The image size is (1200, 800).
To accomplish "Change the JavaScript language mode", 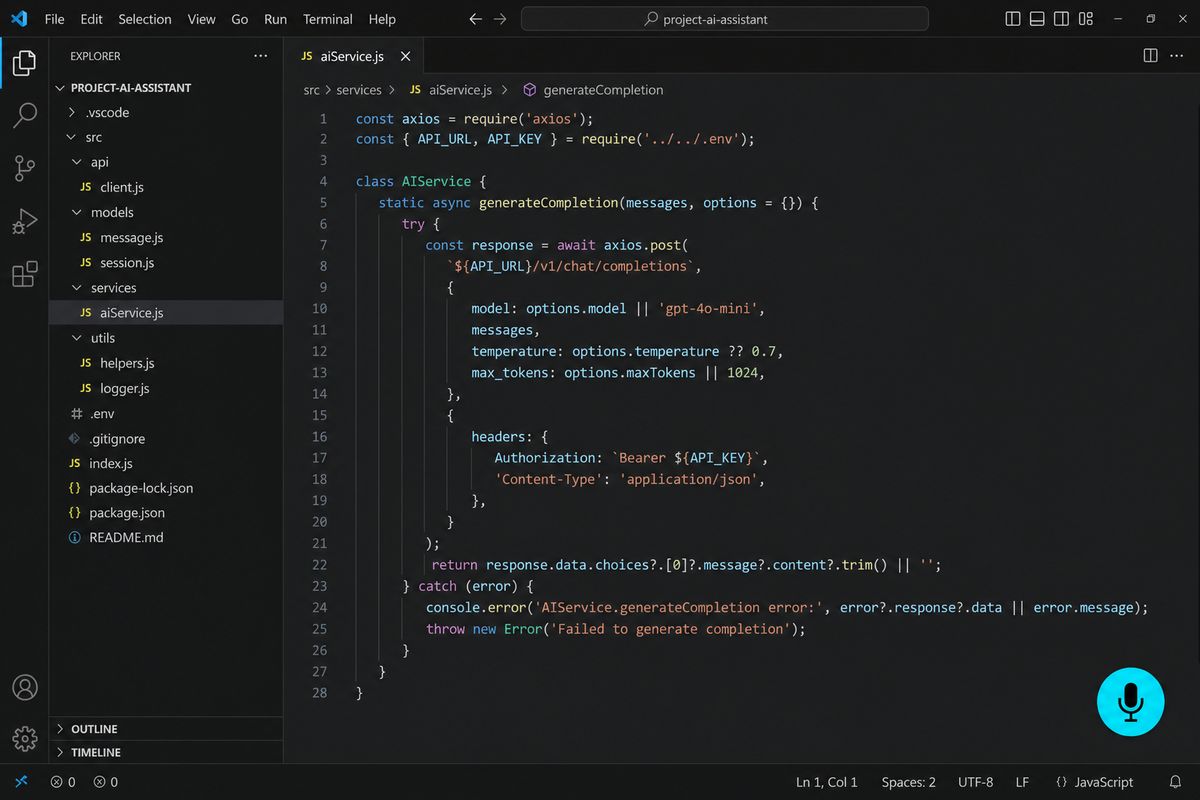I will point(1094,782).
